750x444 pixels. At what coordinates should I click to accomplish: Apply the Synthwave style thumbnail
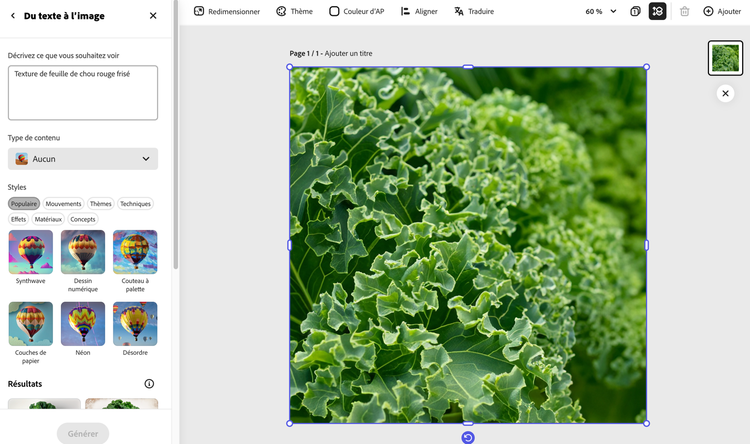coord(31,252)
